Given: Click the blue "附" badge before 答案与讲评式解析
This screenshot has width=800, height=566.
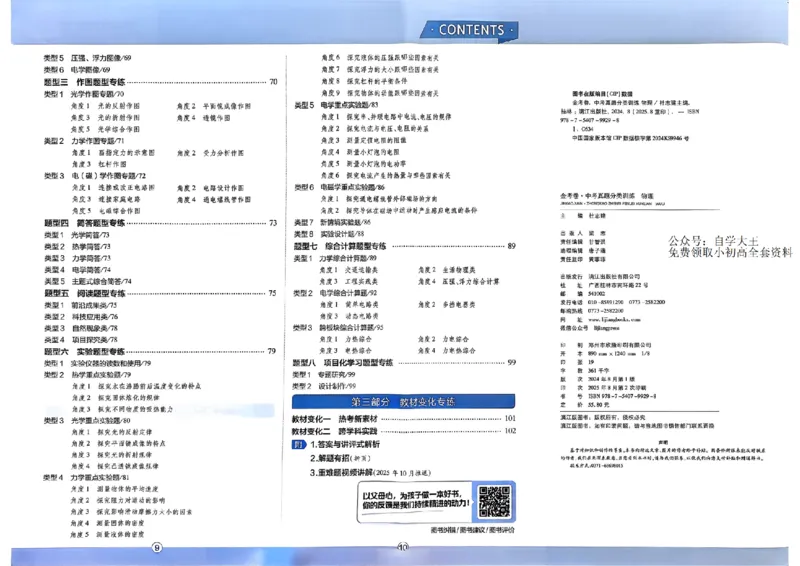Looking at the screenshot, I should 298,445.
